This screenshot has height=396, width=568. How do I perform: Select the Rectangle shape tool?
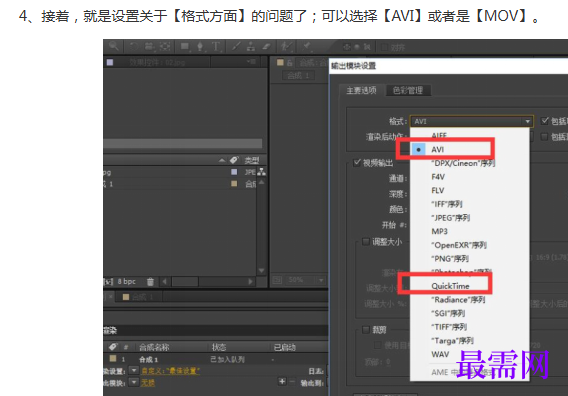pyautogui.click(x=185, y=46)
